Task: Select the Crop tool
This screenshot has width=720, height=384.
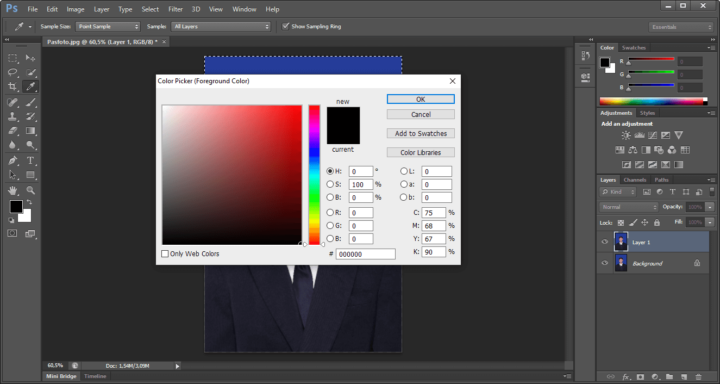Action: tap(13, 86)
